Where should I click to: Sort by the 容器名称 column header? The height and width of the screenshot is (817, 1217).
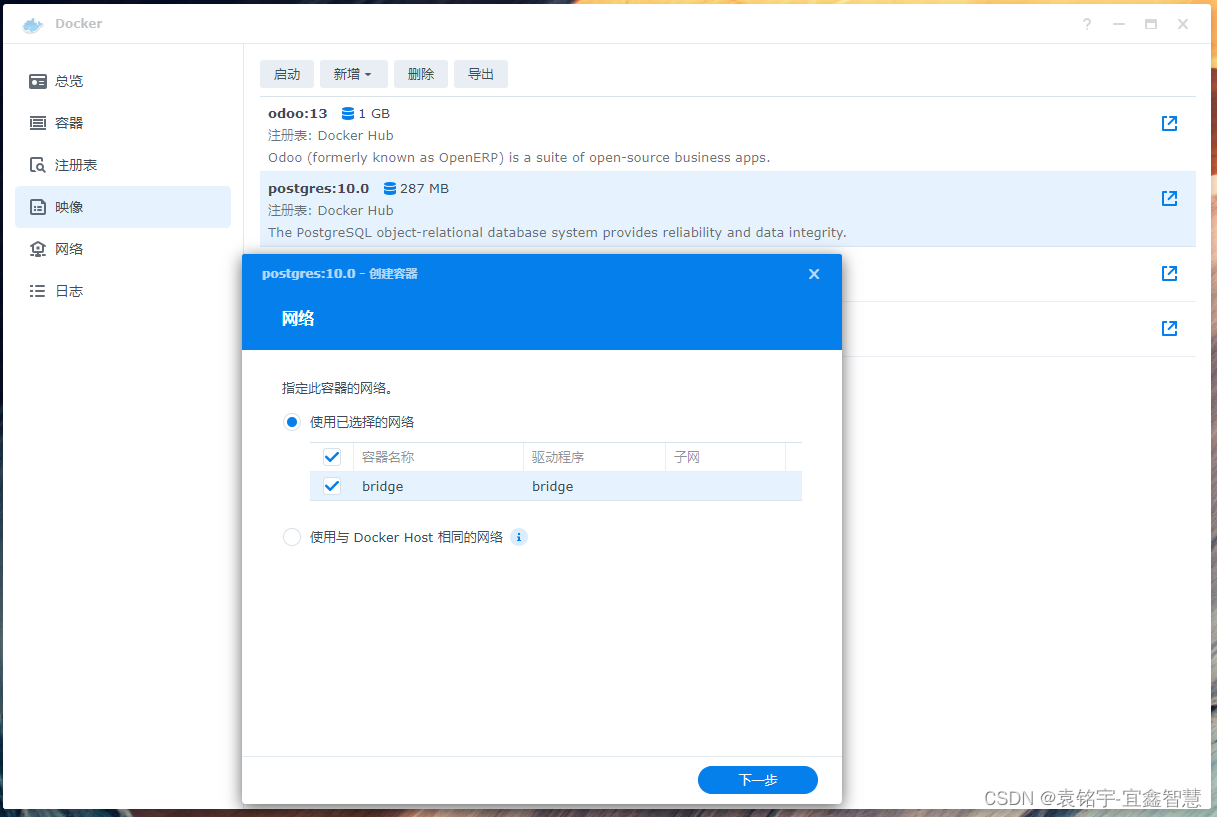438,457
